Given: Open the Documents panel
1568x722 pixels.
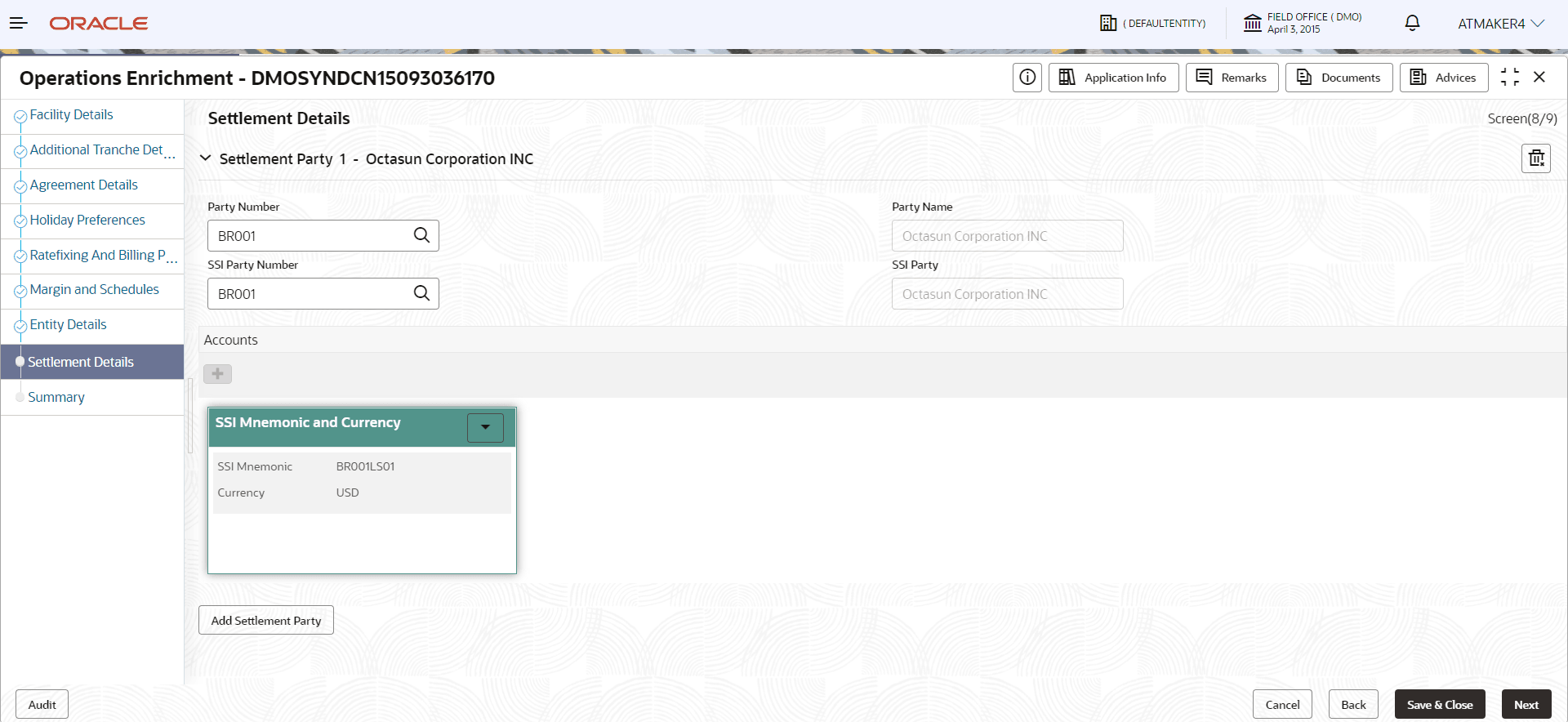Looking at the screenshot, I should coord(1339,78).
